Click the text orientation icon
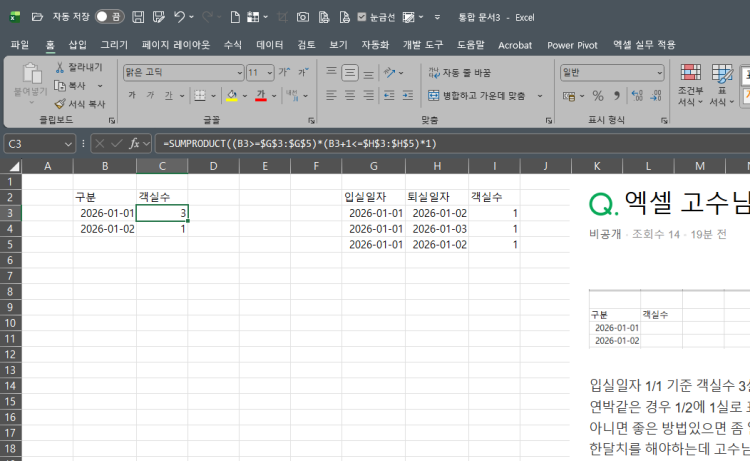The width and height of the screenshot is (750, 461). click(x=390, y=73)
